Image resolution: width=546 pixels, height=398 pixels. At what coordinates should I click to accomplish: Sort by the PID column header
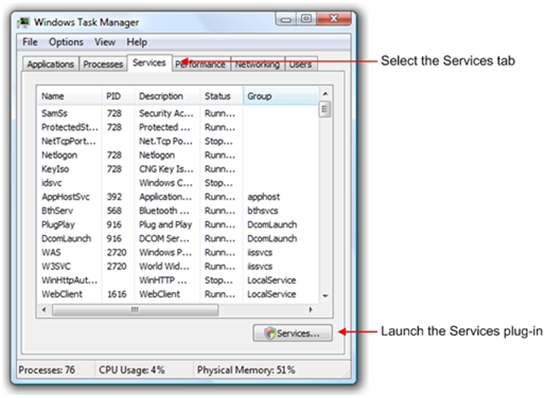(x=118, y=96)
